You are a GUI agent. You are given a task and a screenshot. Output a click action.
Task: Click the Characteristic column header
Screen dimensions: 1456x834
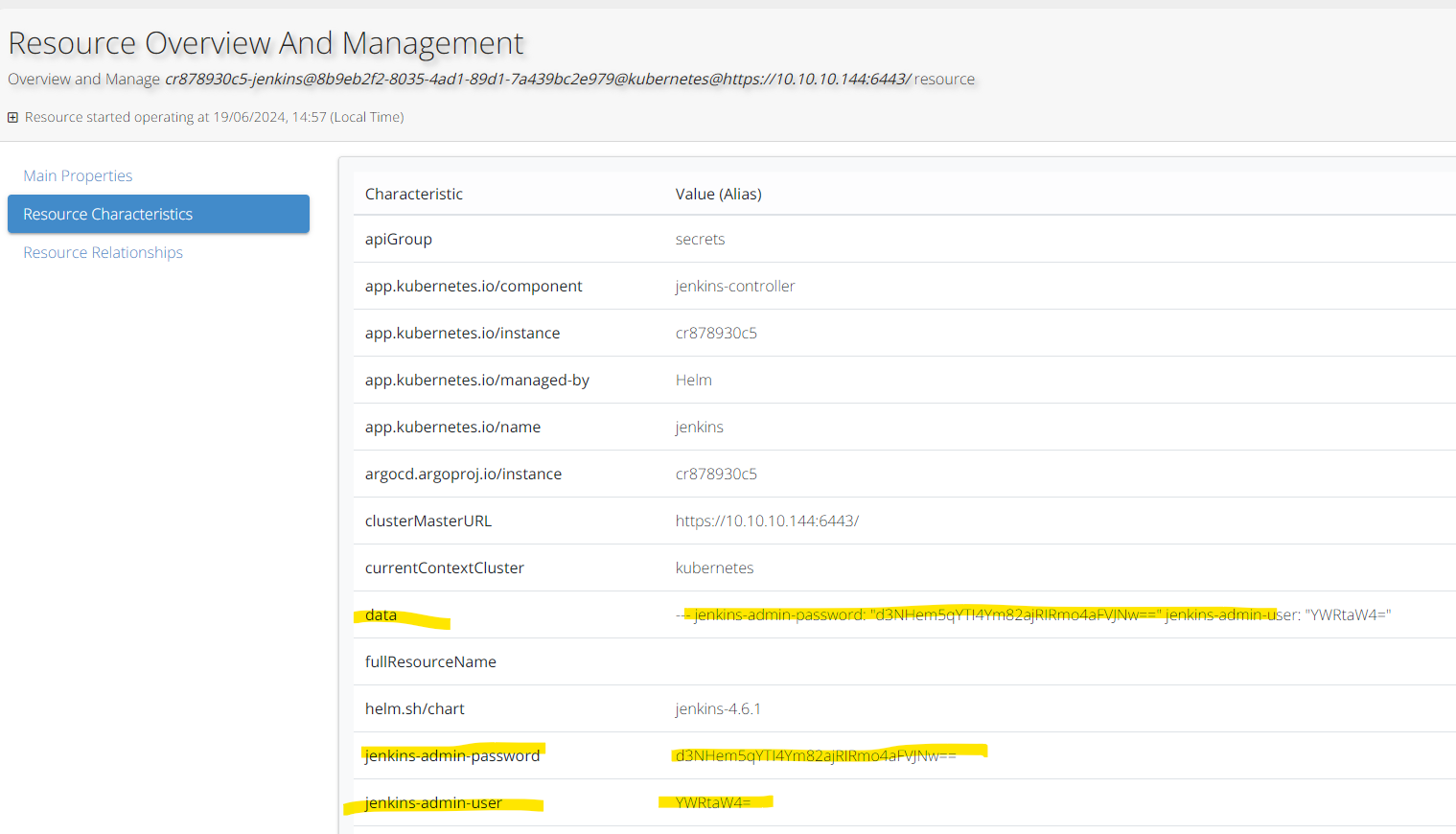pos(413,195)
